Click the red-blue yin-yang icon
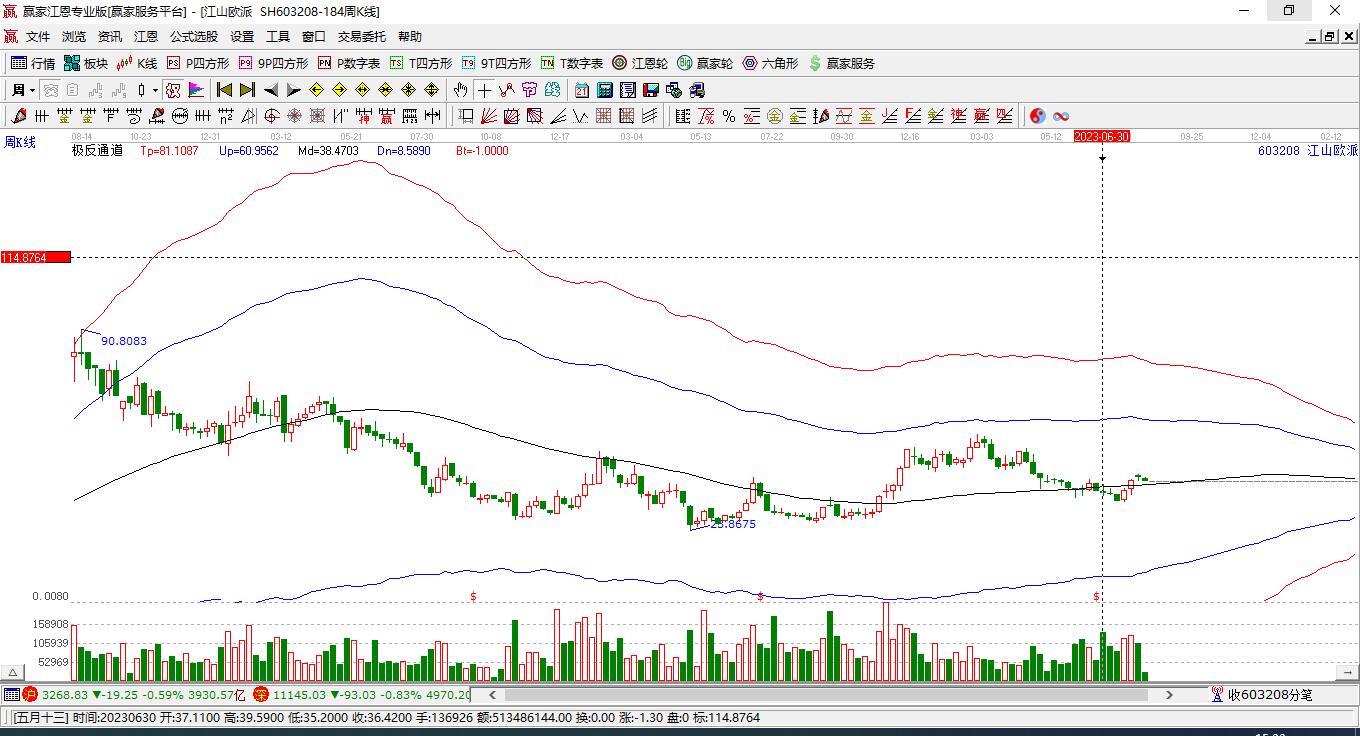The height and width of the screenshot is (736, 1360). (1038, 116)
